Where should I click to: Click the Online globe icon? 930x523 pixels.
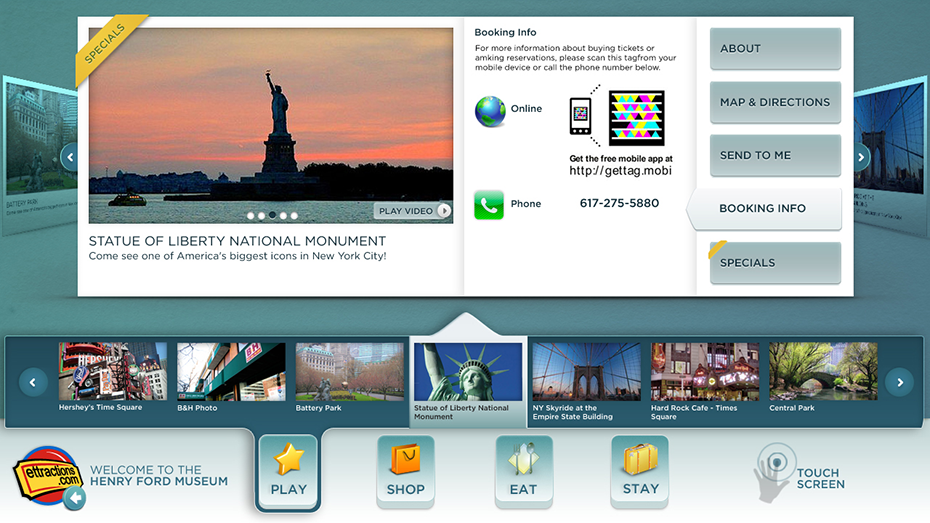[x=490, y=111]
